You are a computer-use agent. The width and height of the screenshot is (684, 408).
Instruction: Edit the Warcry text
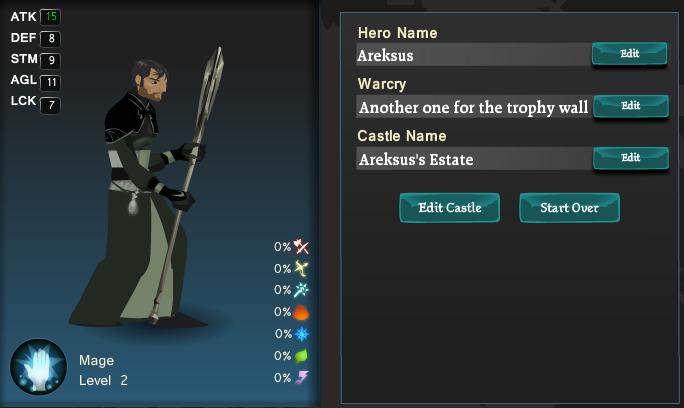click(631, 106)
